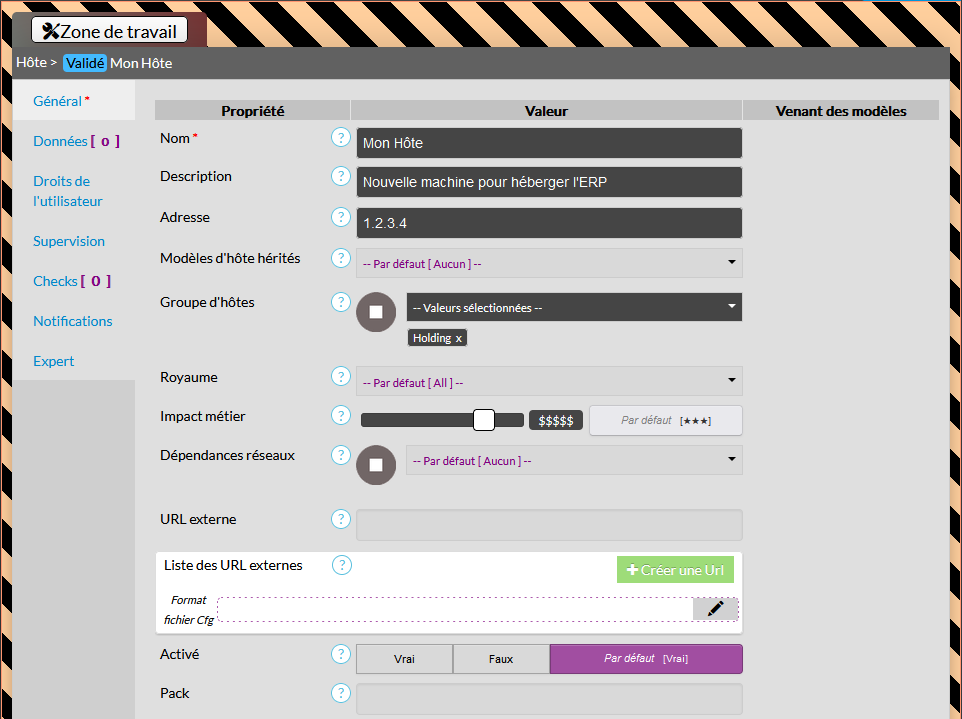
Task: Click the Impact métier slider handle
Action: tap(484, 420)
